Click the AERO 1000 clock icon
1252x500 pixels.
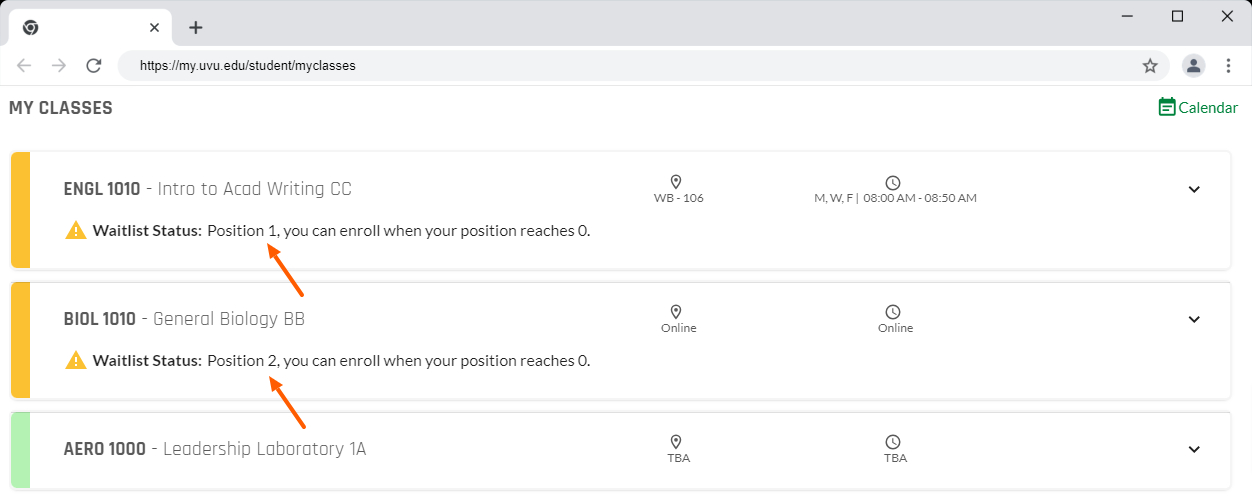(893, 442)
